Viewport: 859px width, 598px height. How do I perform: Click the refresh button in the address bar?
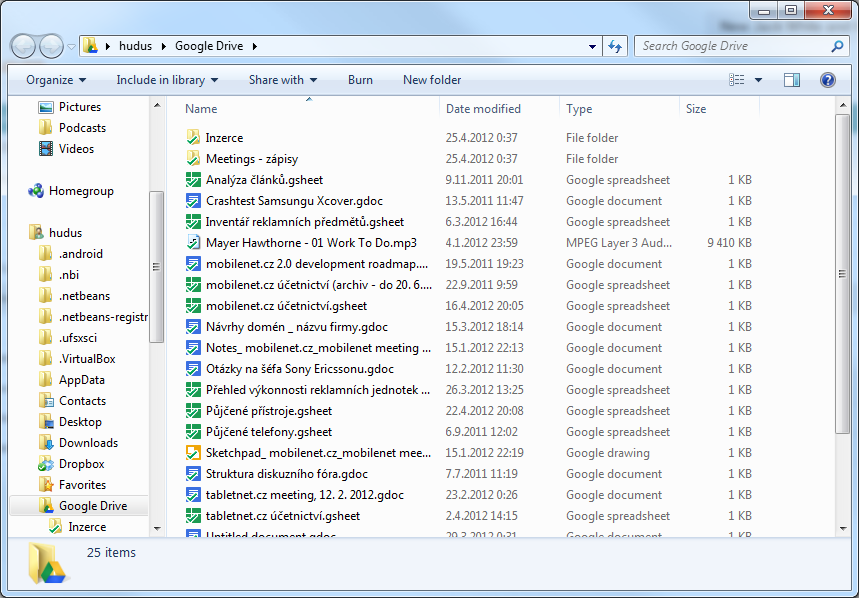click(614, 46)
